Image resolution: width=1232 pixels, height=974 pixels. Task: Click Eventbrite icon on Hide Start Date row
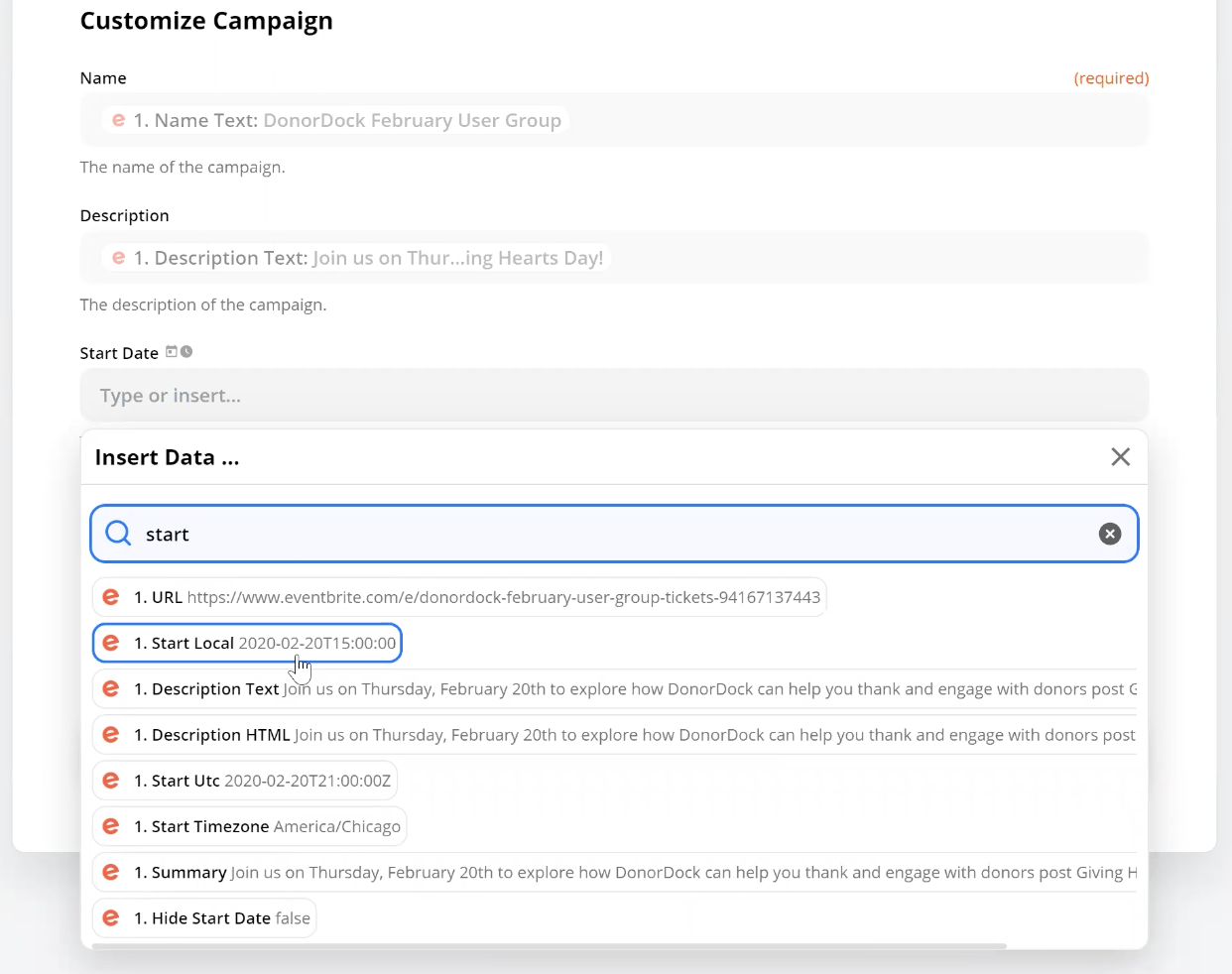click(111, 917)
